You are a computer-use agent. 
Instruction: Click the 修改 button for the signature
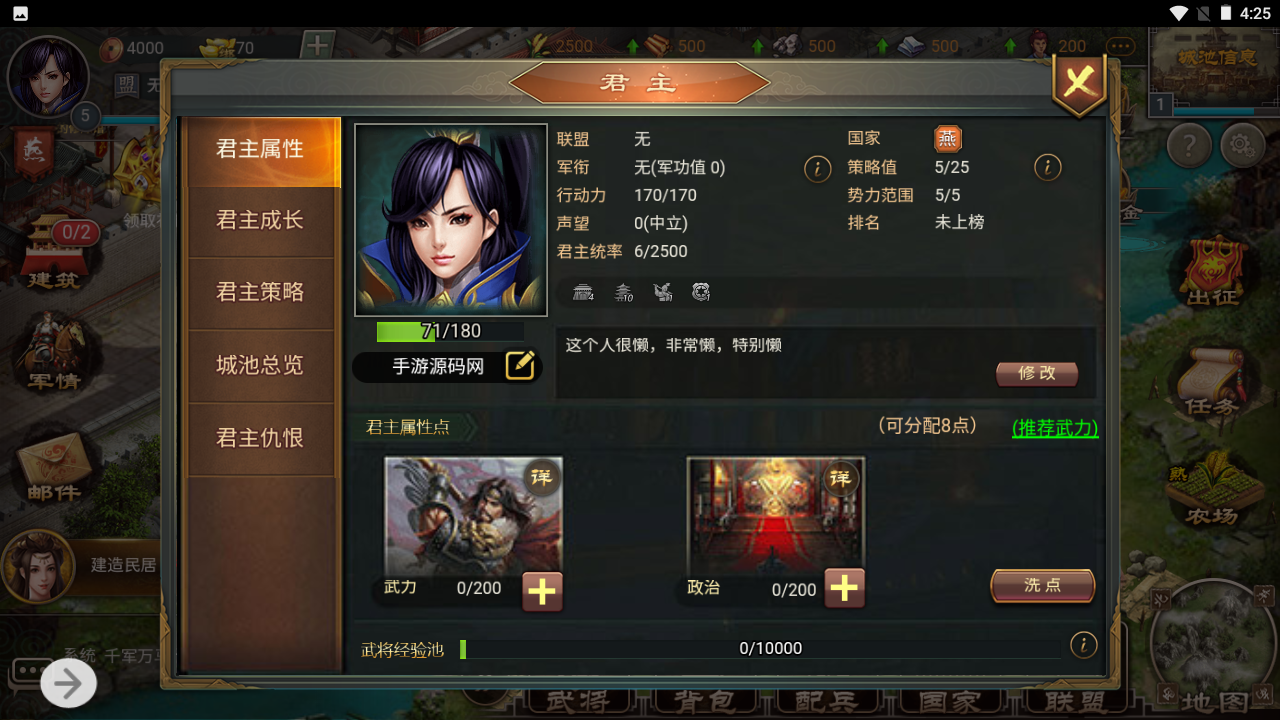click(1037, 373)
